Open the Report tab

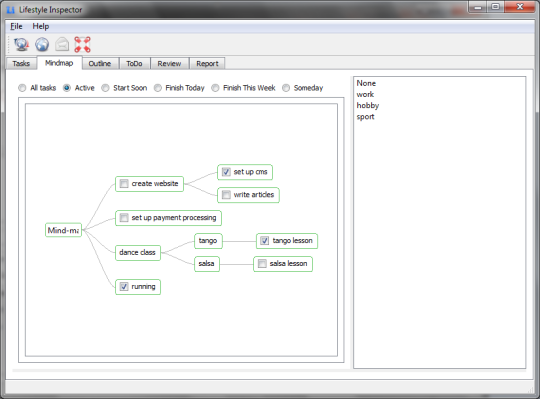point(207,63)
